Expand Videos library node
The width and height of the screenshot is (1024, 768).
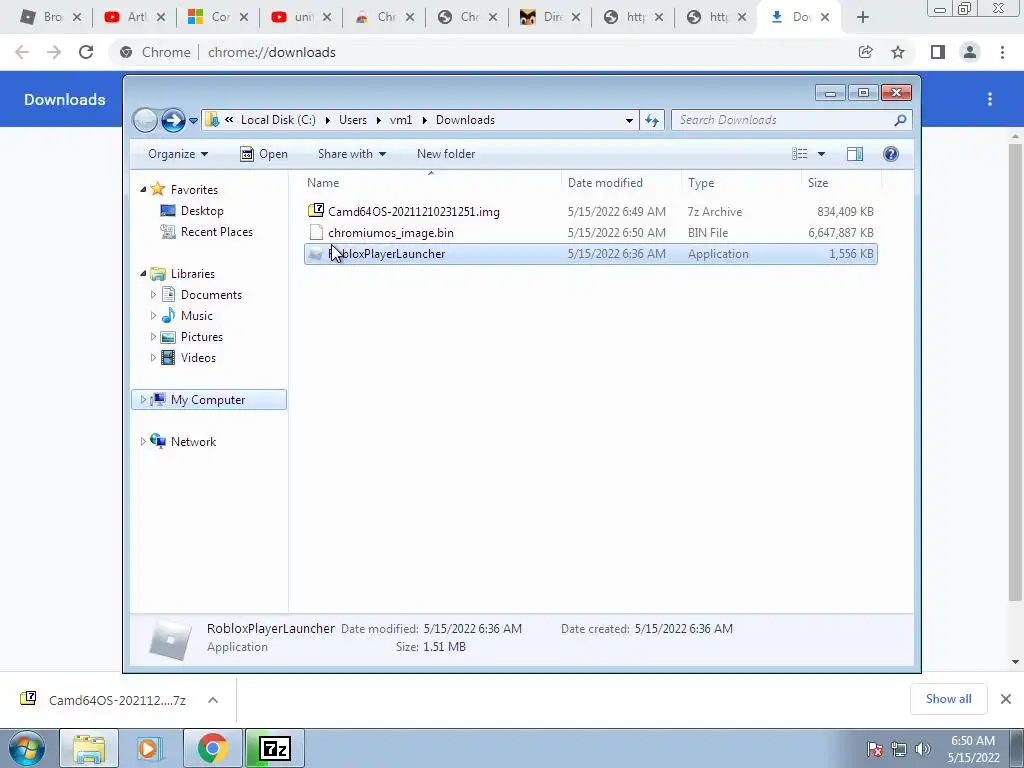pos(153,358)
